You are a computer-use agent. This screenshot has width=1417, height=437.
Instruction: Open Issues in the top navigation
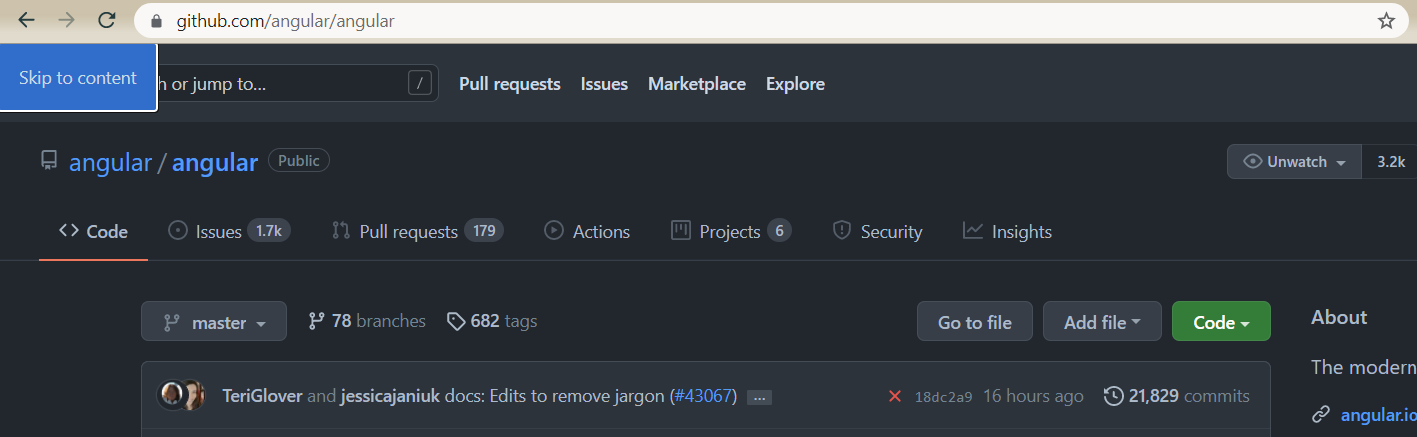click(x=604, y=84)
